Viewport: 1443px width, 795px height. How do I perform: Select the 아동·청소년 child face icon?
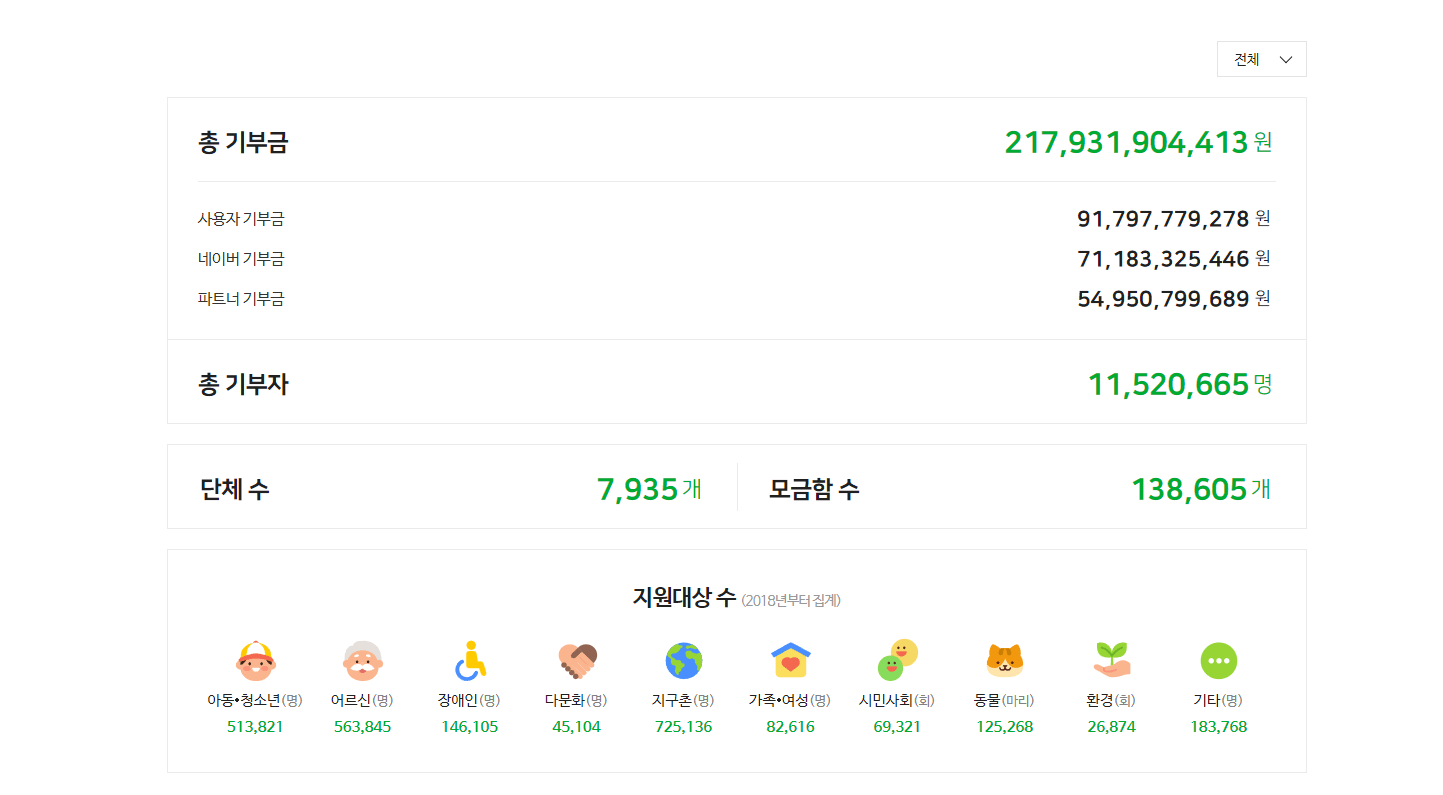(x=254, y=660)
